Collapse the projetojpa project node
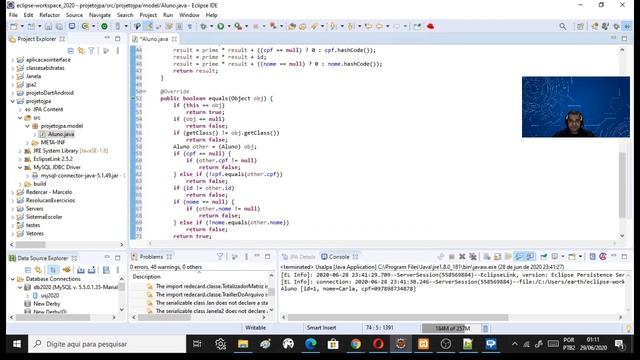The height and width of the screenshot is (360, 640). [13, 101]
